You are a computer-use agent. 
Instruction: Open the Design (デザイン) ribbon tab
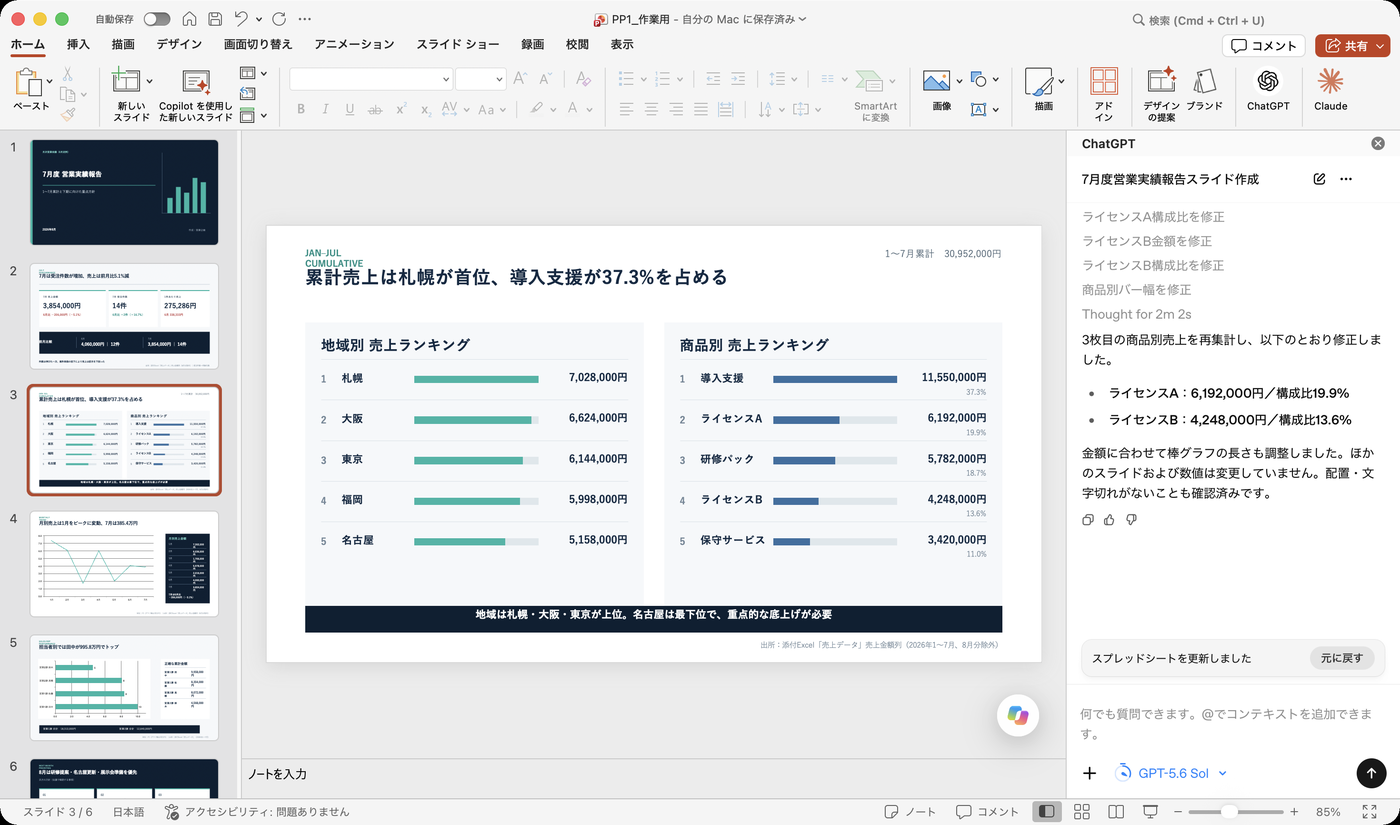tap(179, 44)
